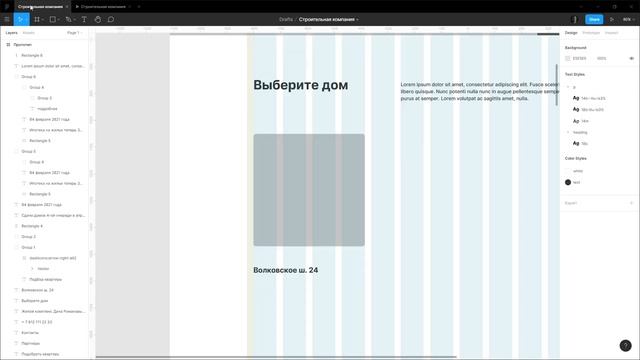
Task: Switch to the Design tab
Action: (x=571, y=33)
